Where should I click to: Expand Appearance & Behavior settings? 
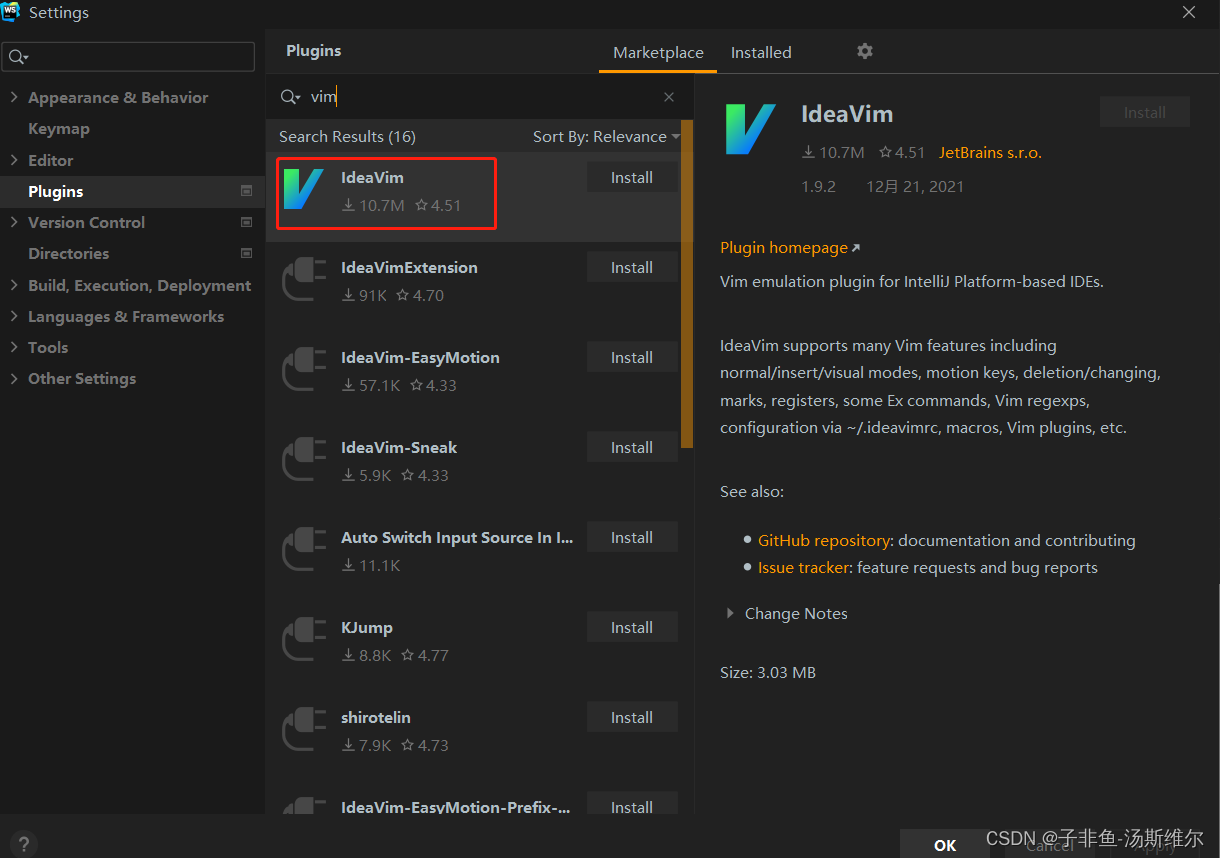click(14, 97)
